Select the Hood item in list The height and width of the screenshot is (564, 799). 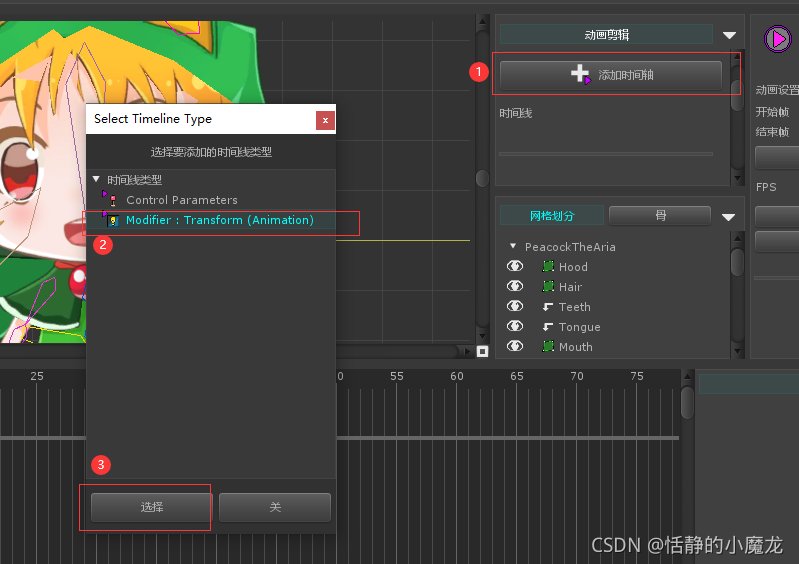point(573,266)
